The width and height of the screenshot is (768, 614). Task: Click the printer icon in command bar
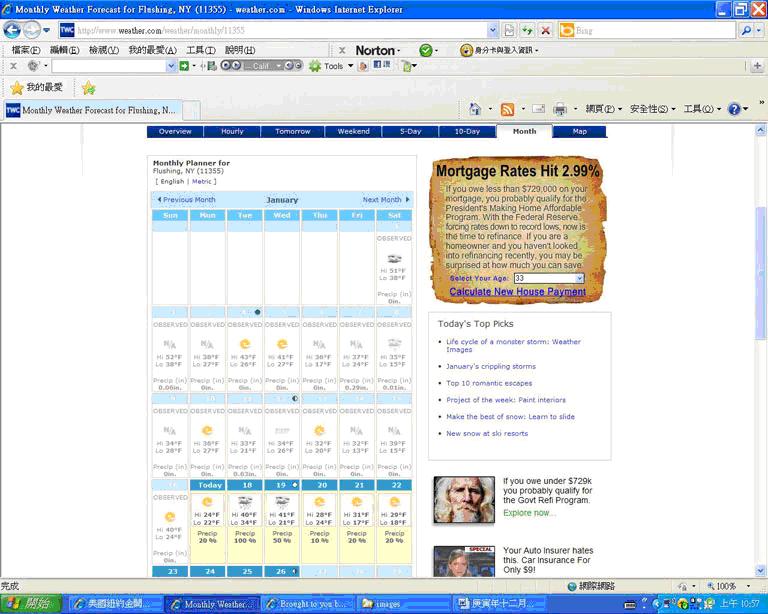click(x=560, y=109)
